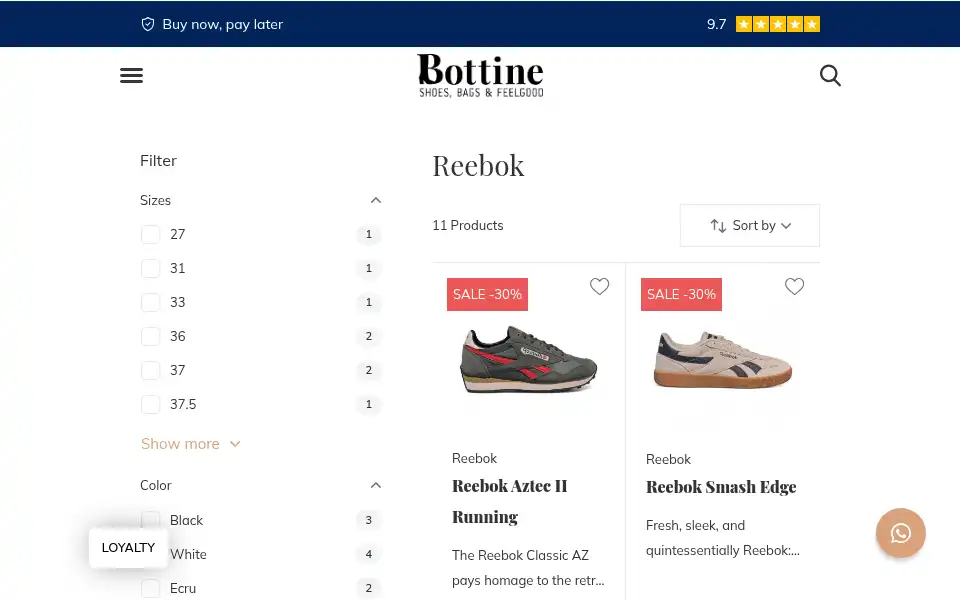The width and height of the screenshot is (960, 600).
Task: Click the shield icon beside Buy now
Action: pos(148,24)
